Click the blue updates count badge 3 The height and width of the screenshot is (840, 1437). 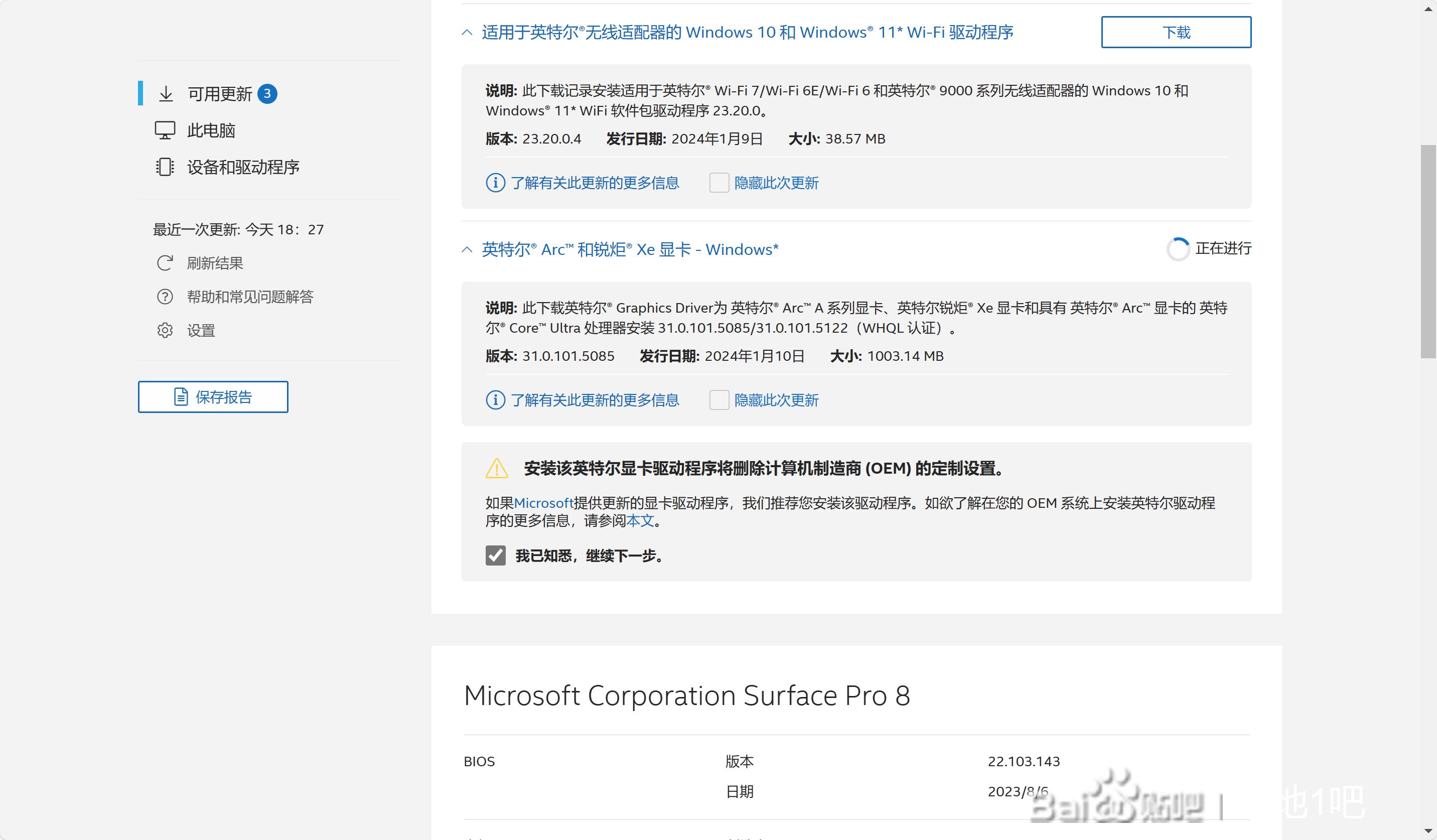[x=267, y=93]
